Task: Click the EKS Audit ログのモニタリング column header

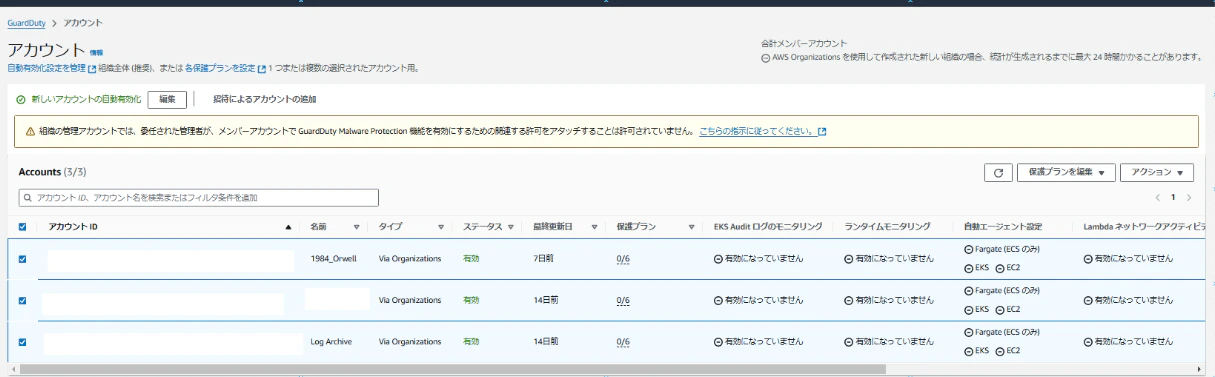Action: (768, 227)
